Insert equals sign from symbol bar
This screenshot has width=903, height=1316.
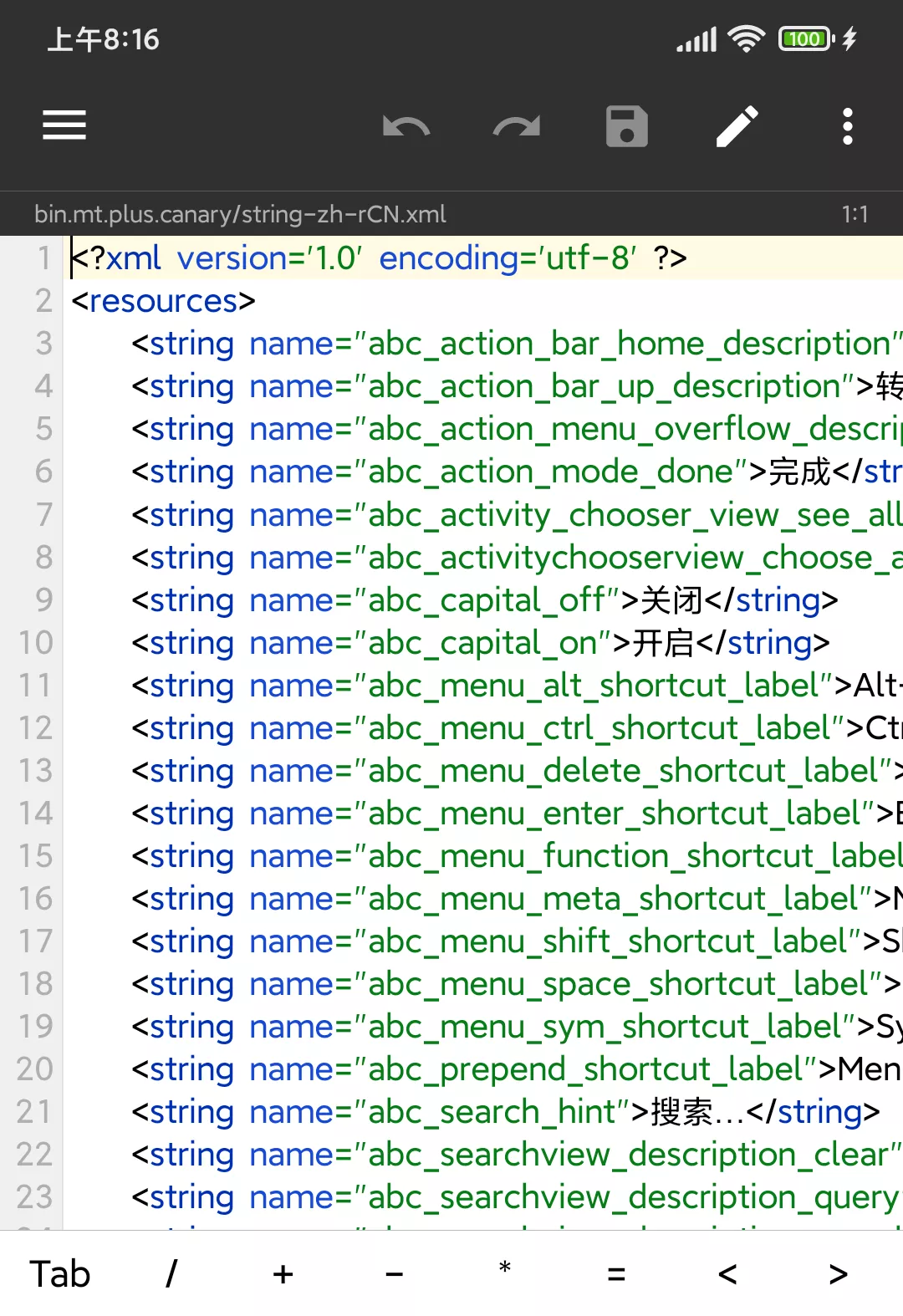click(616, 1274)
